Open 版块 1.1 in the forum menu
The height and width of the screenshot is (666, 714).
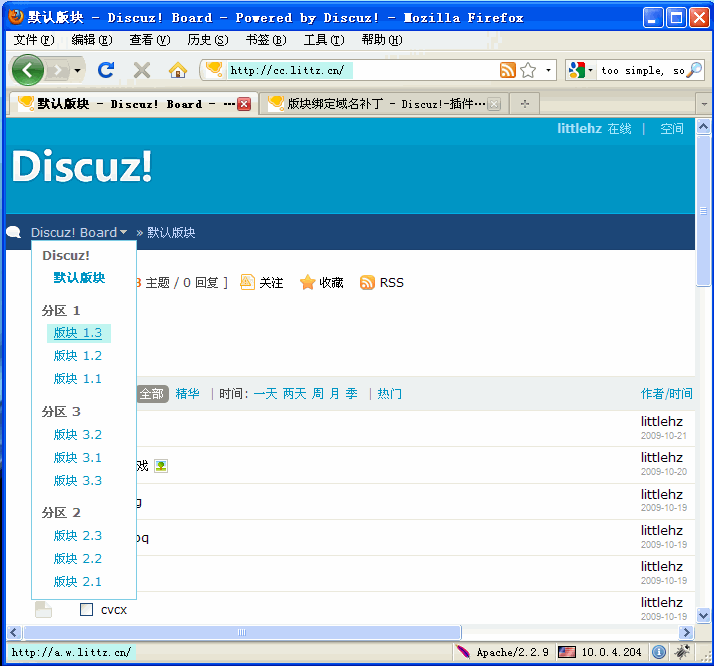[x=78, y=378]
